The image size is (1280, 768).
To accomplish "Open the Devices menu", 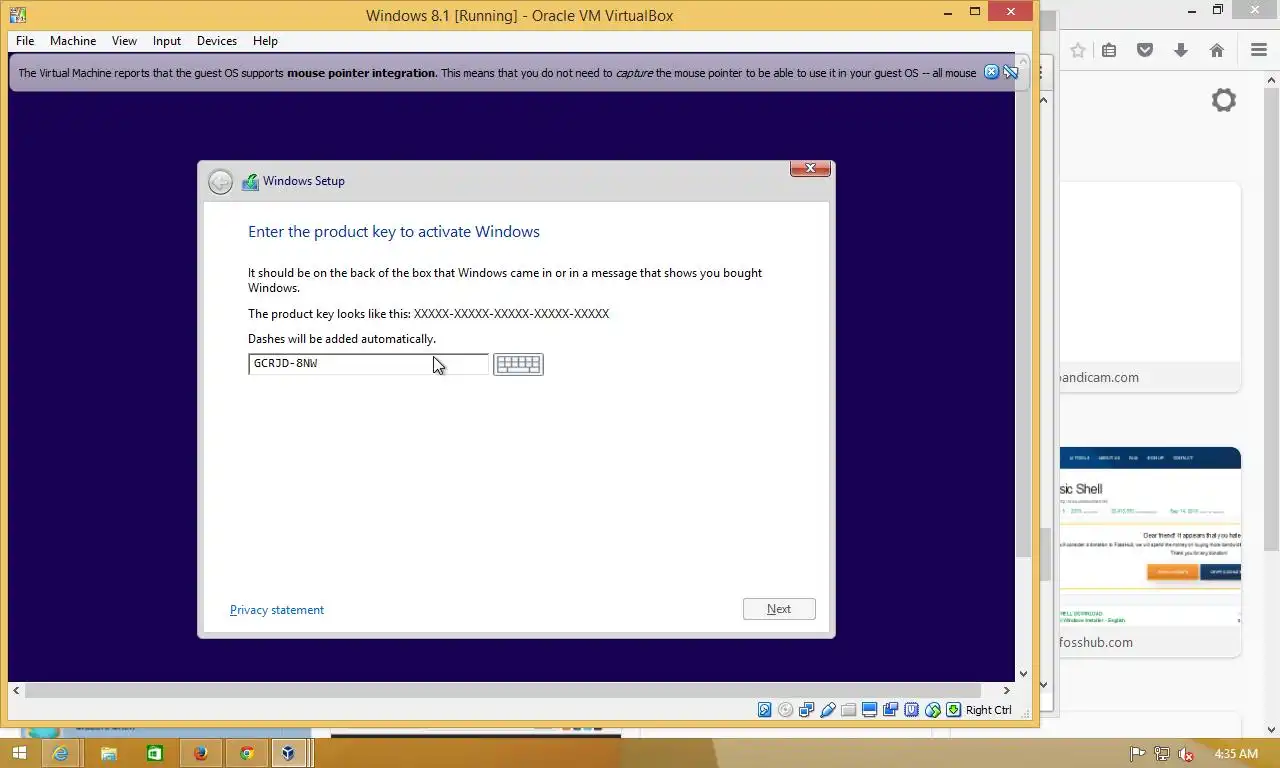I will click(217, 41).
